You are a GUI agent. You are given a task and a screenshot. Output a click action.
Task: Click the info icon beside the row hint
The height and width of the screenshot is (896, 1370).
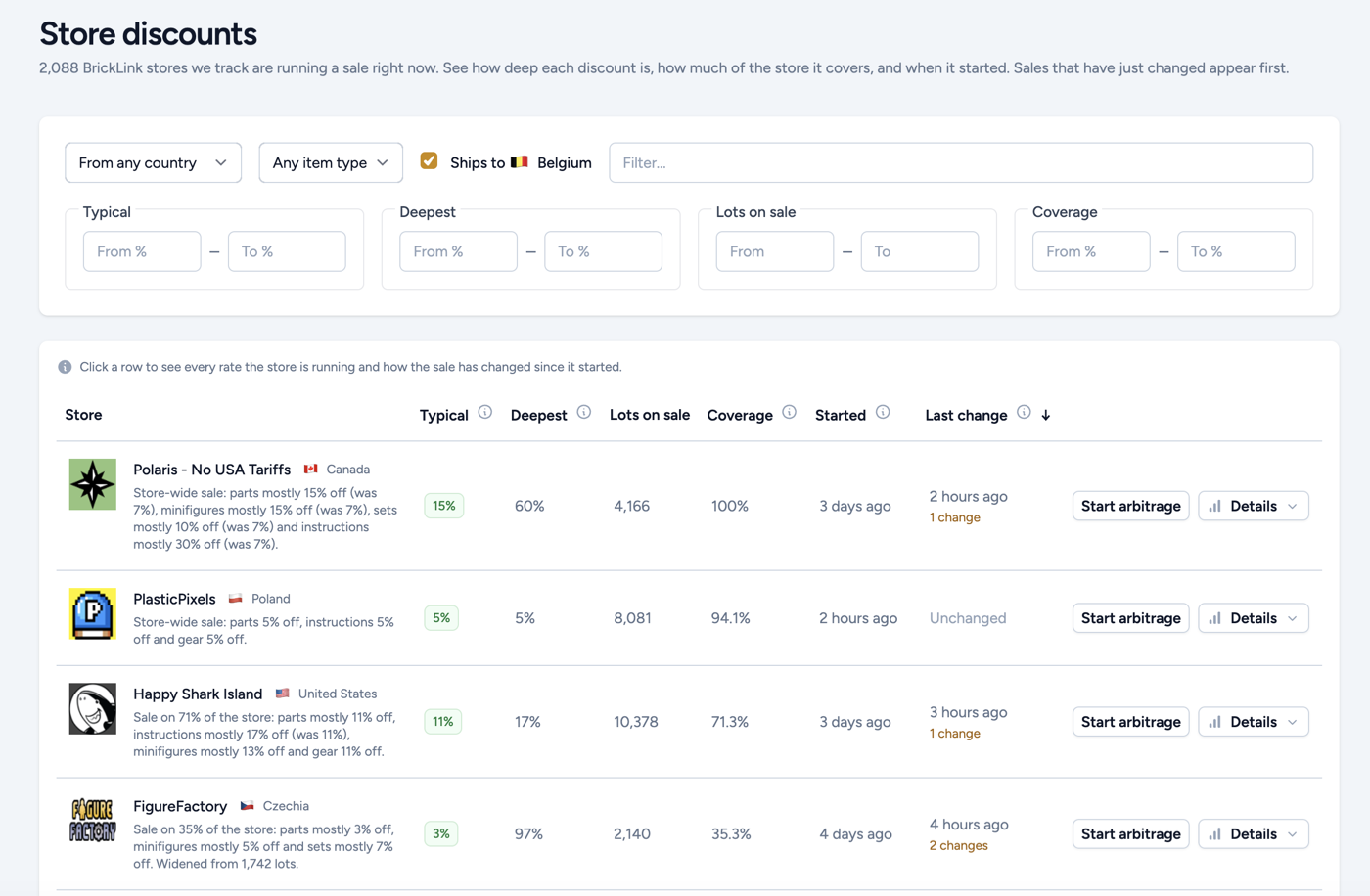65,367
